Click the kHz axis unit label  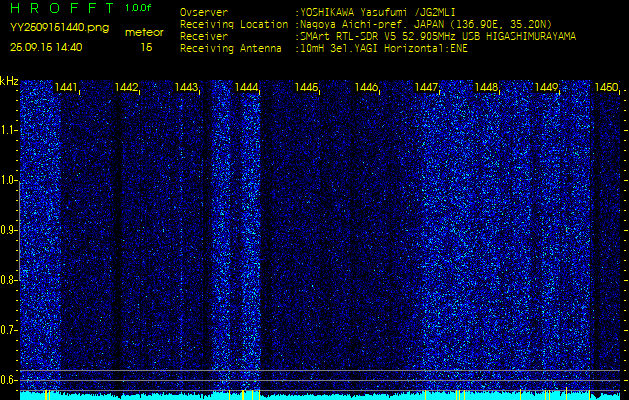point(9,81)
